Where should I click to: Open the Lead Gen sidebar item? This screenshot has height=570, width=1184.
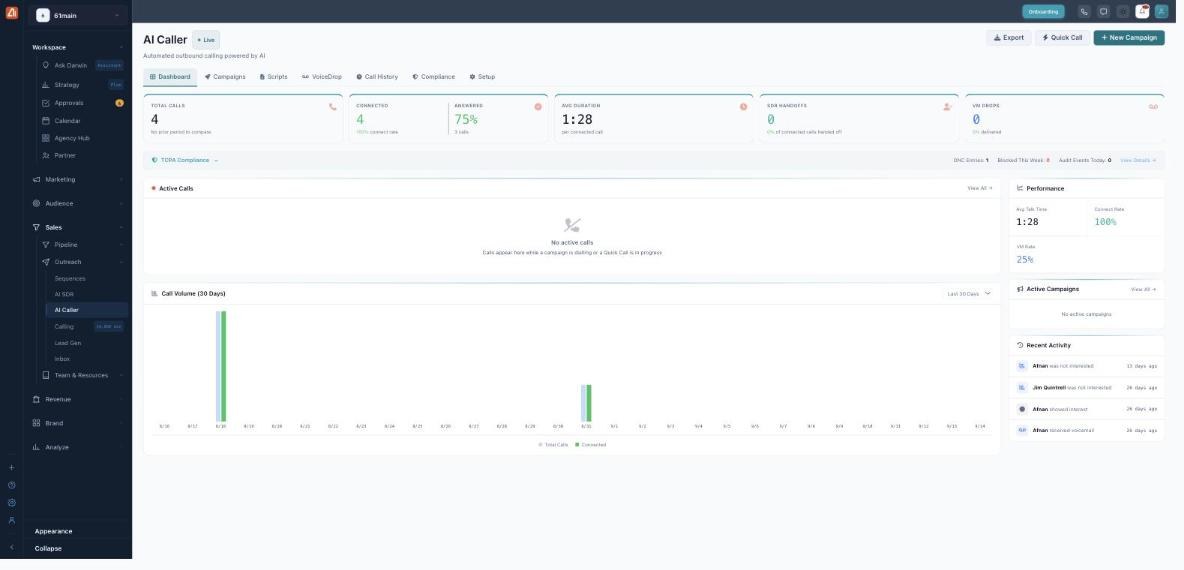tap(67, 343)
